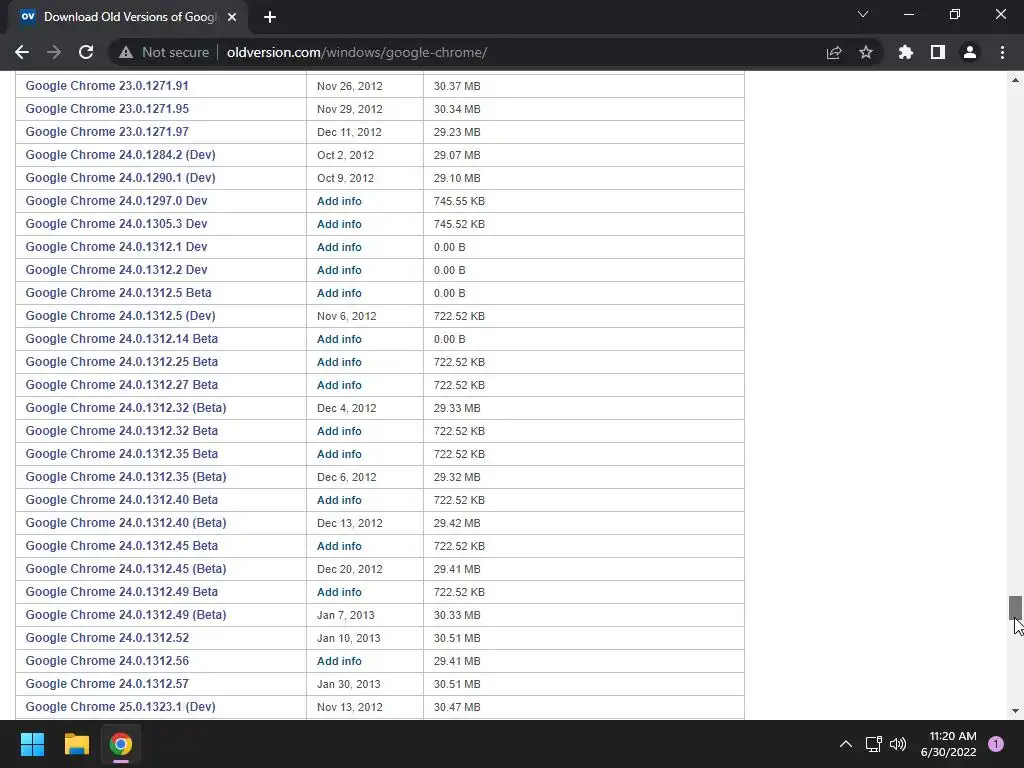Open Google Chrome 24.0.1284.2 (Dev) link
The image size is (1024, 768).
(120, 155)
